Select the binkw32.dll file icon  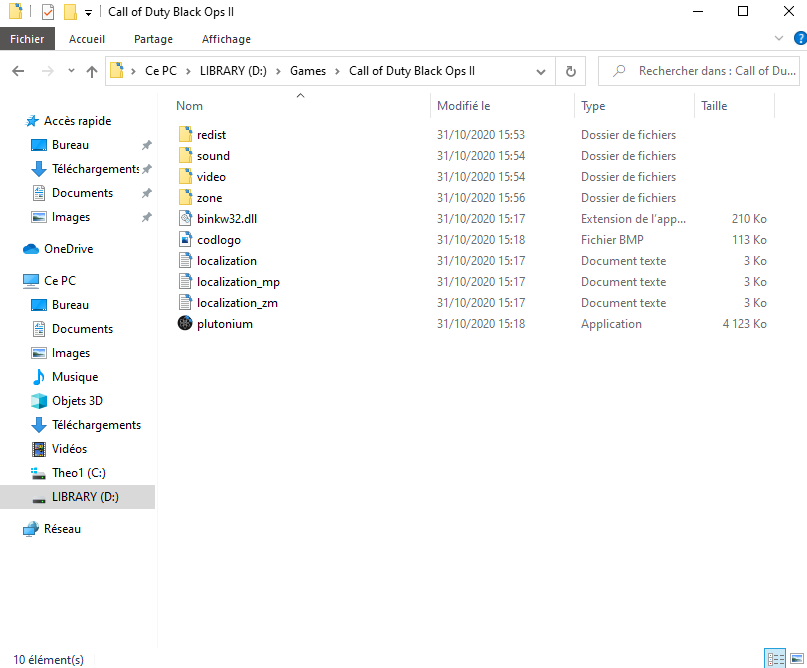click(185, 218)
